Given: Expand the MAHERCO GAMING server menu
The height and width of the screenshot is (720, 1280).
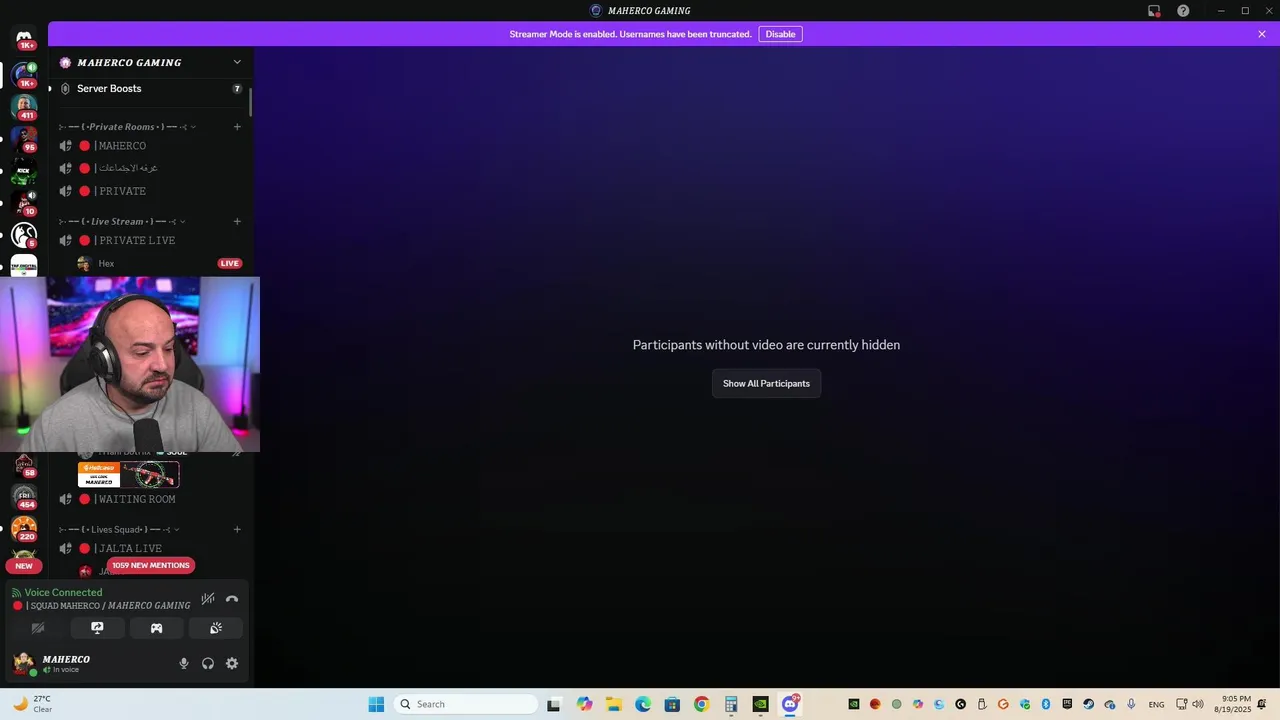Looking at the screenshot, I should point(237,62).
